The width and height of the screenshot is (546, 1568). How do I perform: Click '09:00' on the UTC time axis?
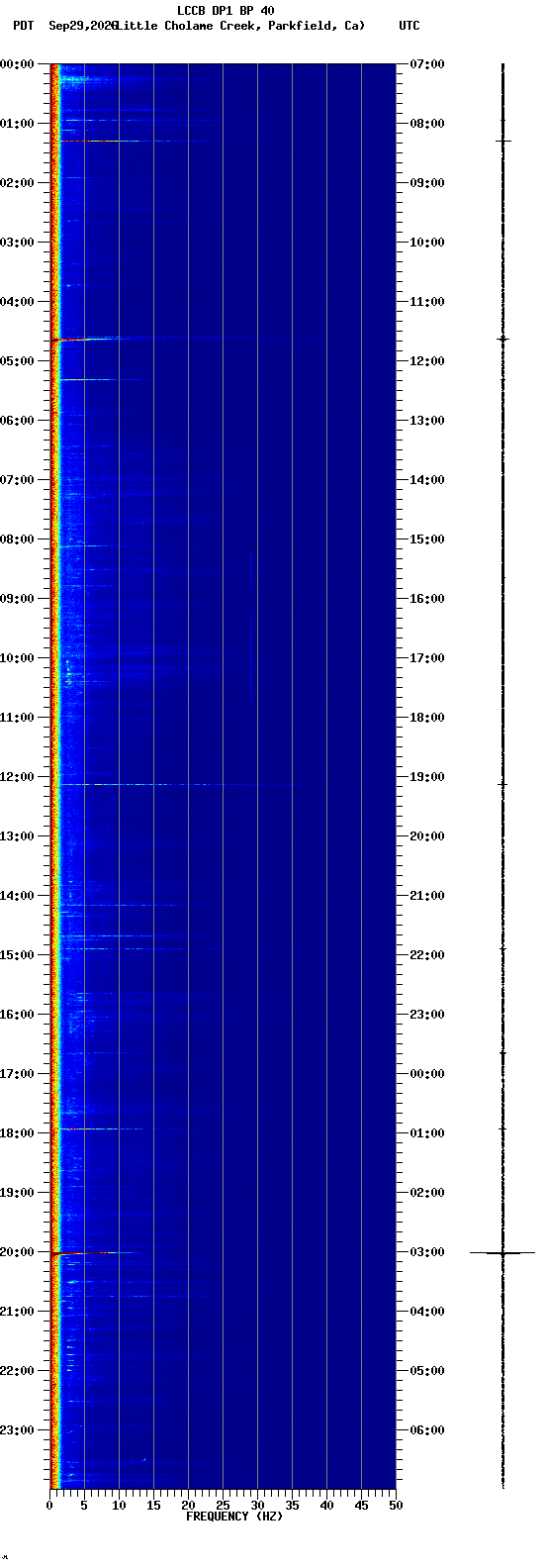click(427, 183)
